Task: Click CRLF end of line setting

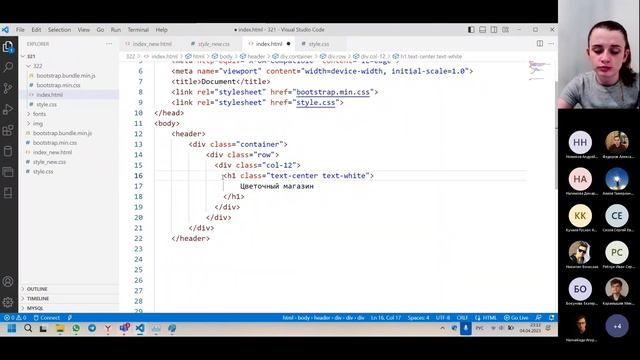Action: click(x=462, y=318)
